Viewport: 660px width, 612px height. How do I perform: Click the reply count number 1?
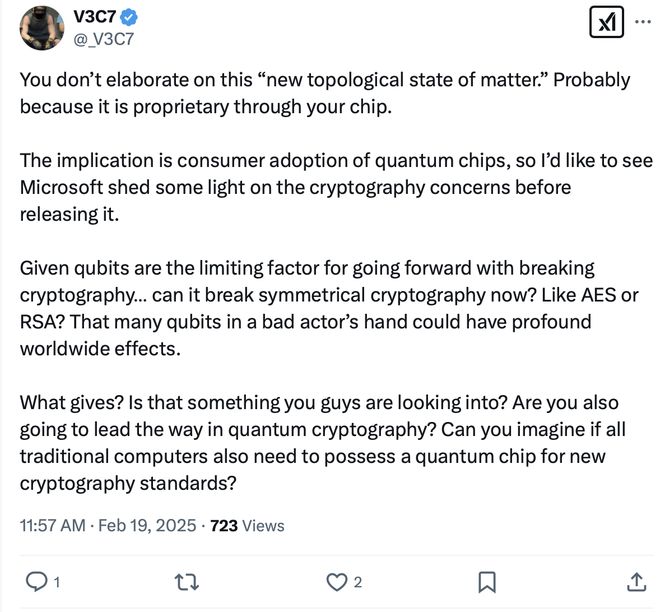point(56,582)
